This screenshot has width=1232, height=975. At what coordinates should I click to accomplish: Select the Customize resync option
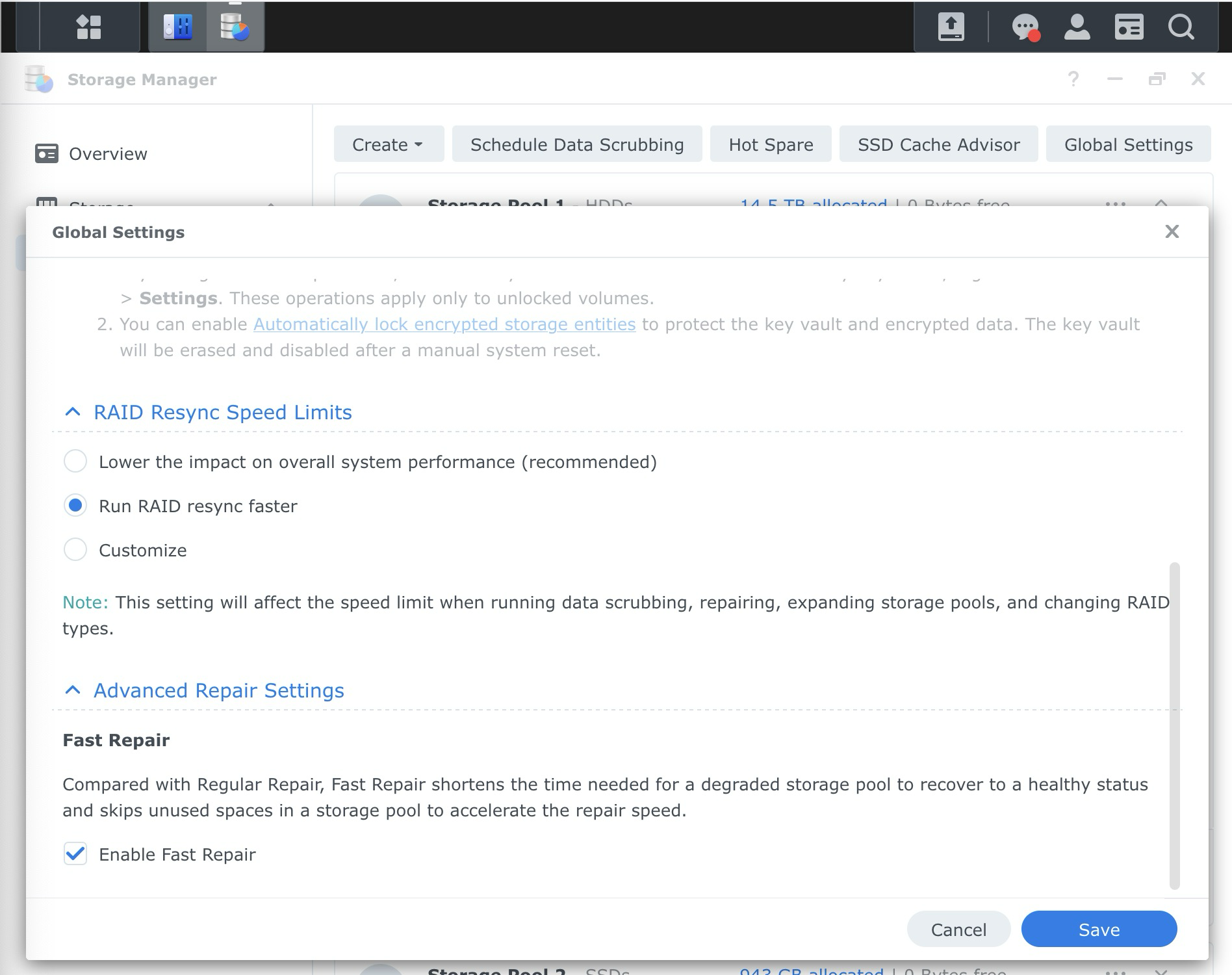(75, 550)
